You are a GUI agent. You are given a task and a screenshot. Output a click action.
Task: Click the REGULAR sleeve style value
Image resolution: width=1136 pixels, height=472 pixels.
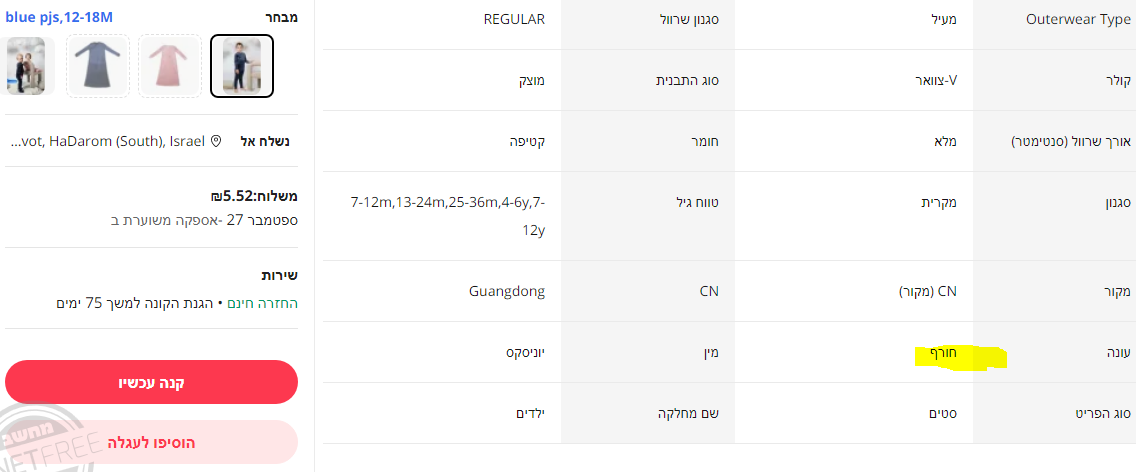(x=513, y=19)
